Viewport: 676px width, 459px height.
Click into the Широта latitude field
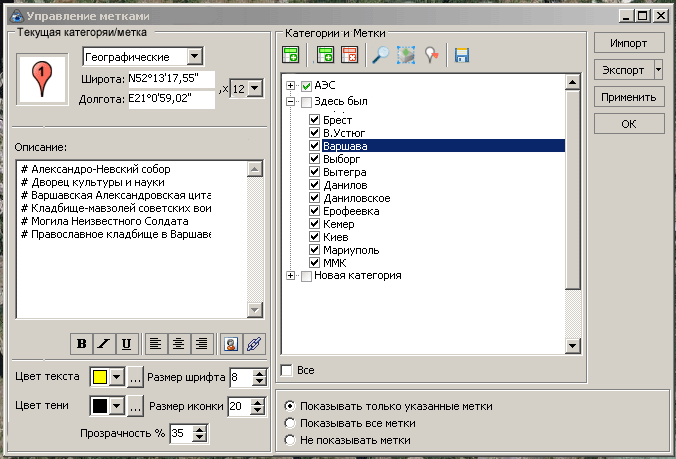tap(170, 78)
